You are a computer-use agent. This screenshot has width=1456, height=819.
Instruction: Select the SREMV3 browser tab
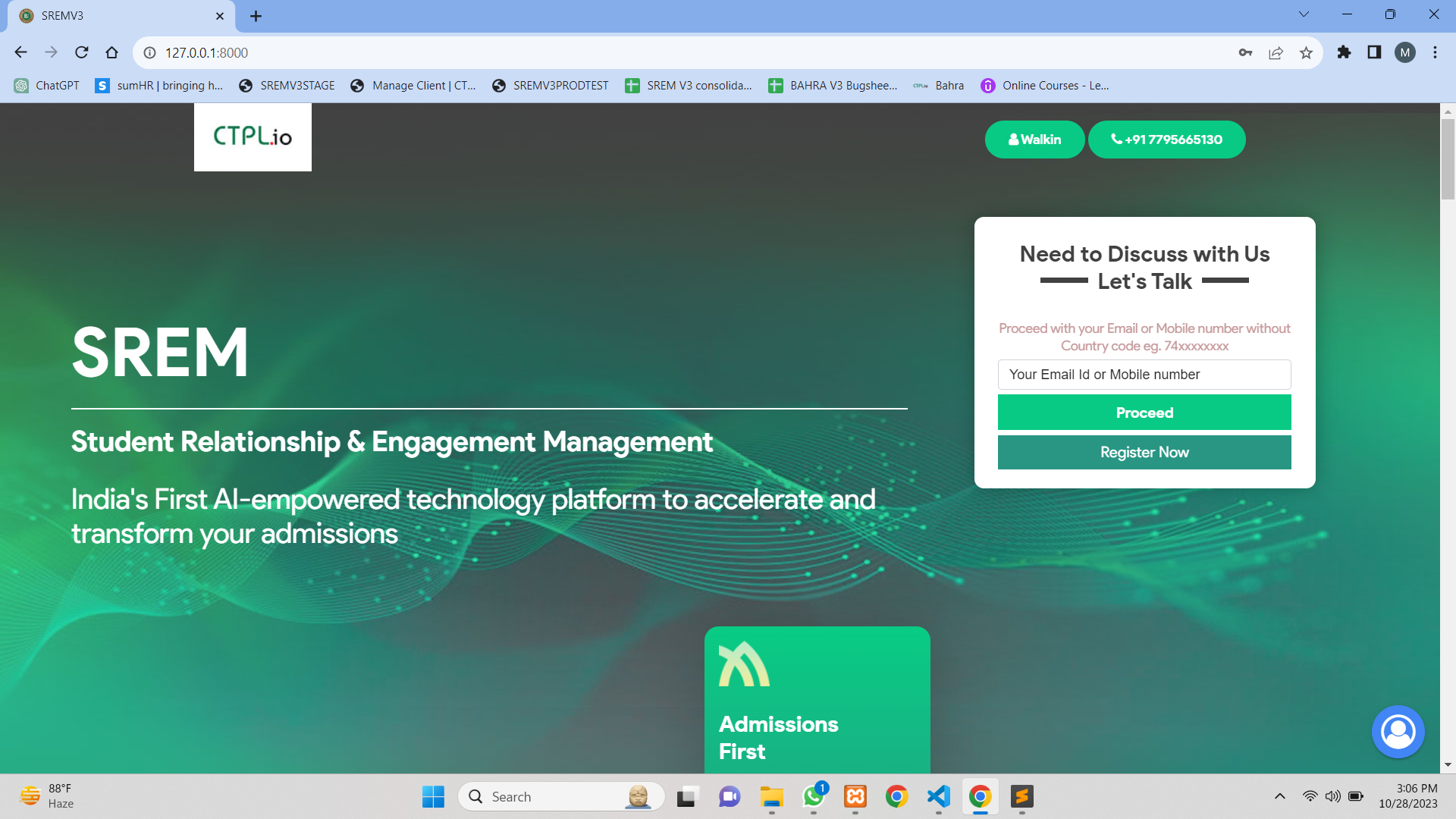[121, 16]
